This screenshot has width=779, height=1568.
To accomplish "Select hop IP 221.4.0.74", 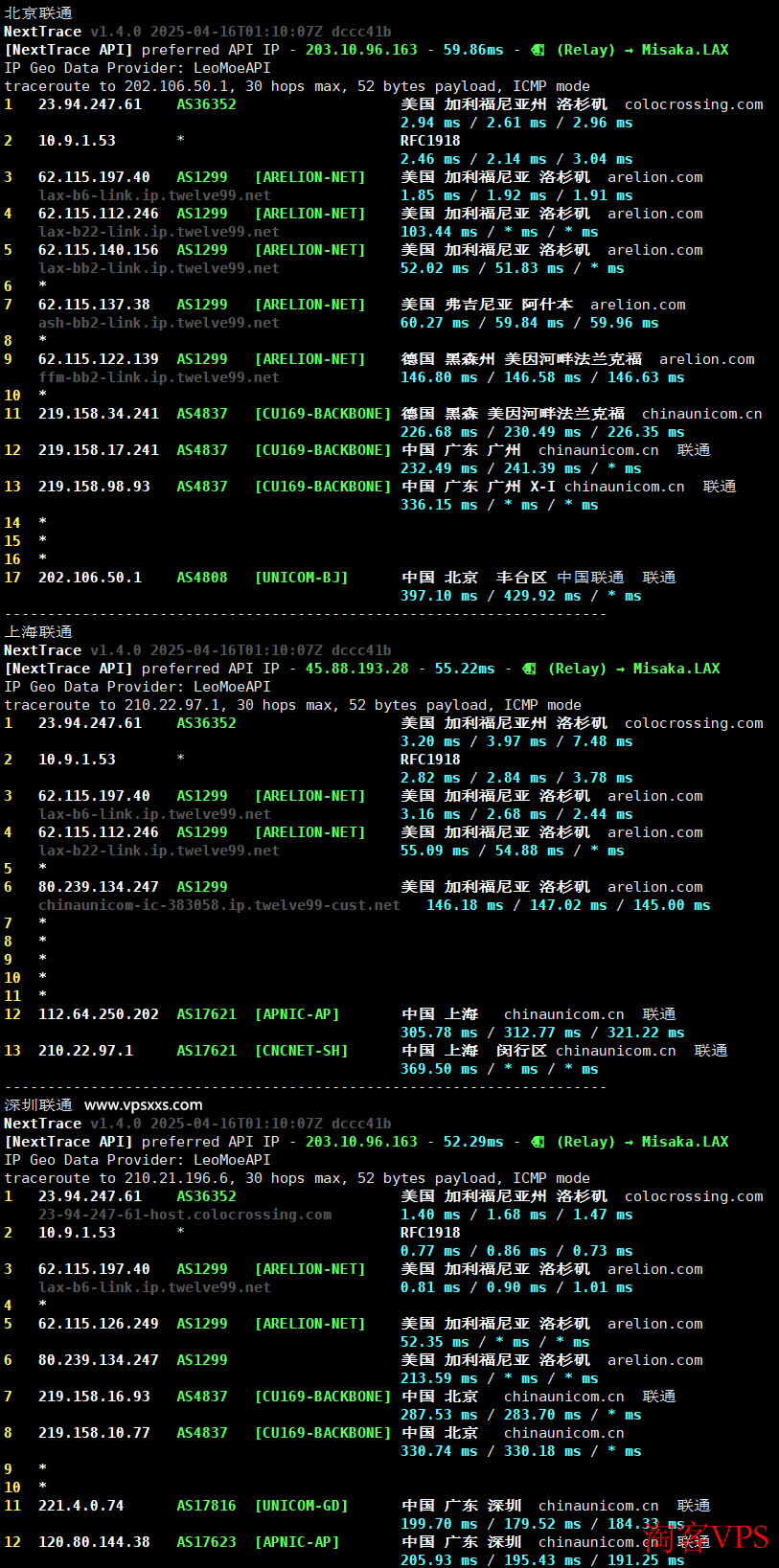I will (81, 1506).
